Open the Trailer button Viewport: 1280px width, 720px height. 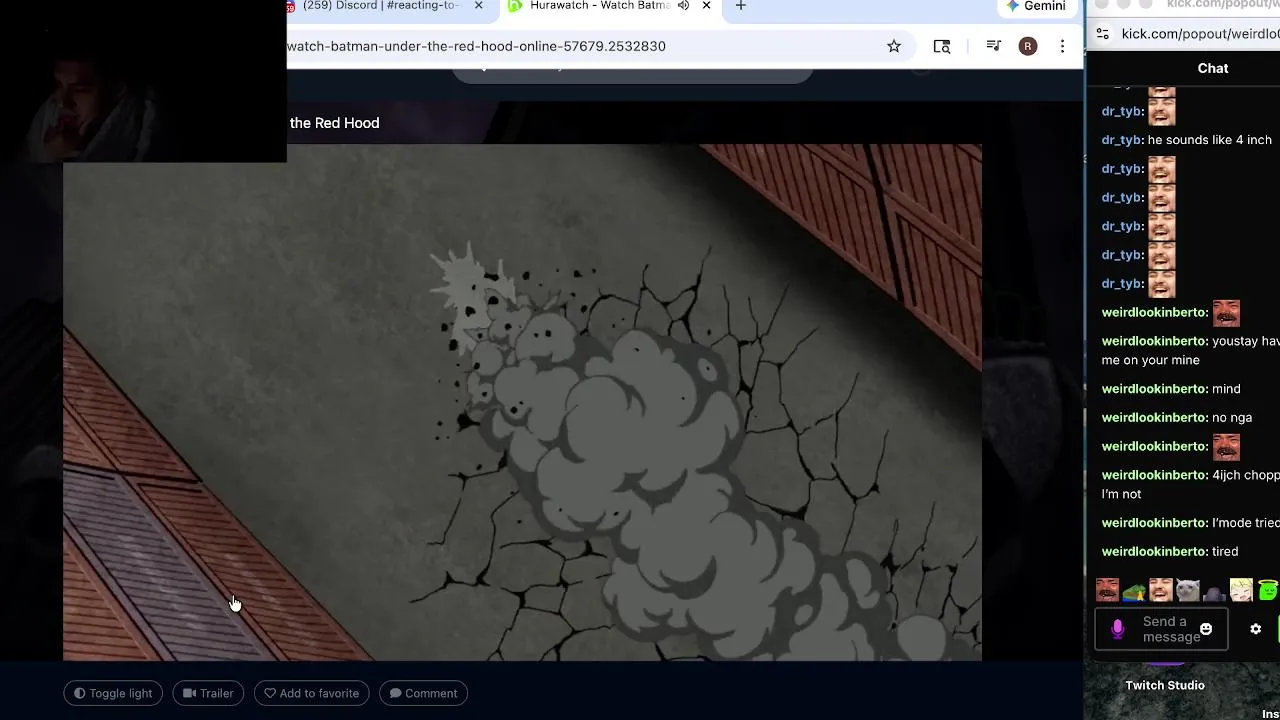coord(208,693)
